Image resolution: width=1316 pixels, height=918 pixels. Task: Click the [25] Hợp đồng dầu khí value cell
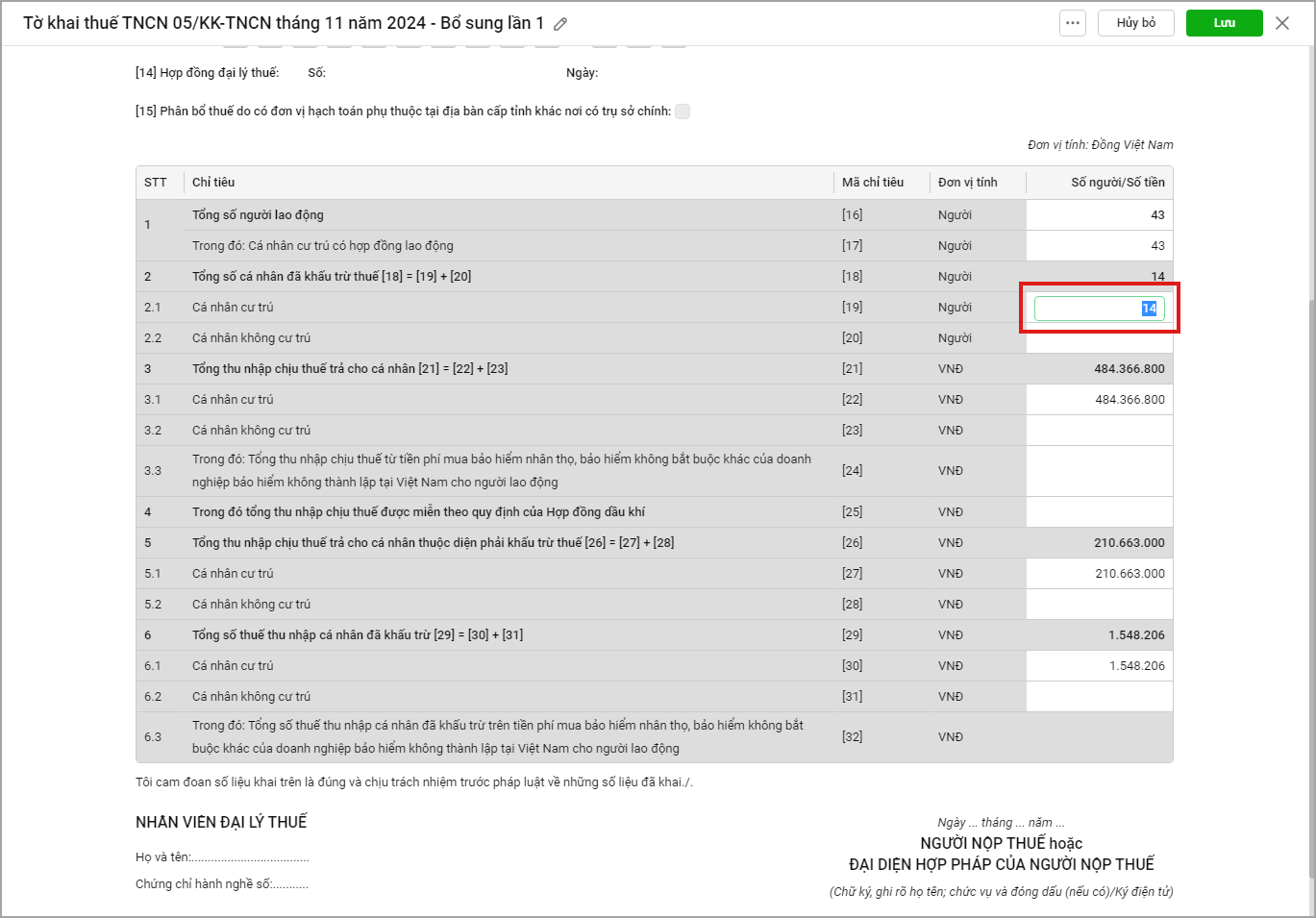tap(1099, 512)
